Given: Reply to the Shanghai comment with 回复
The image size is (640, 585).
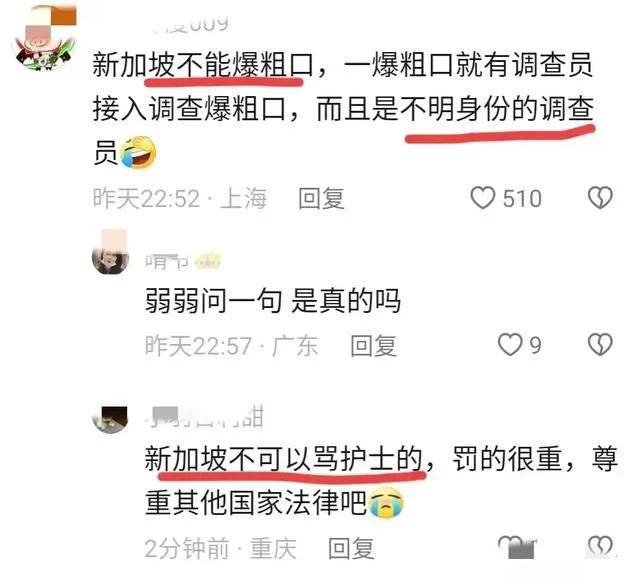Looking at the screenshot, I should (x=321, y=198).
